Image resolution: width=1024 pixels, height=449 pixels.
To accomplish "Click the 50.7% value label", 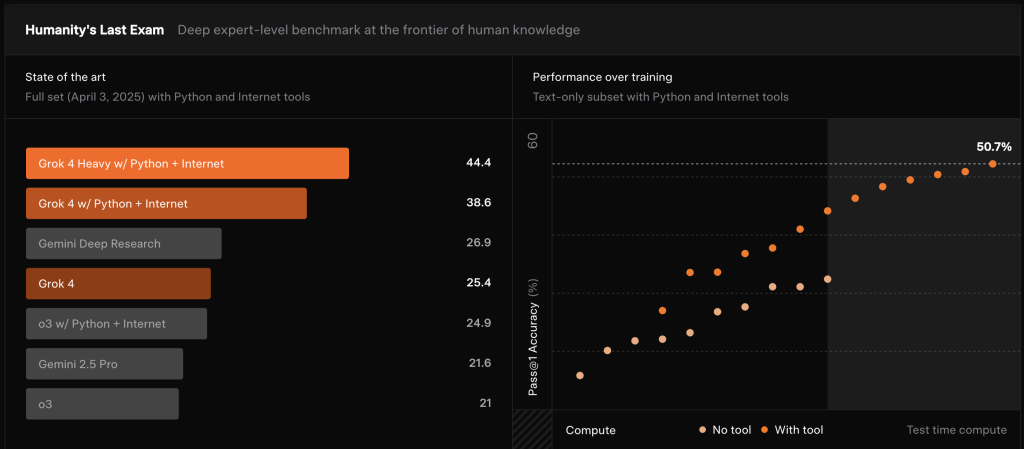I will [994, 146].
